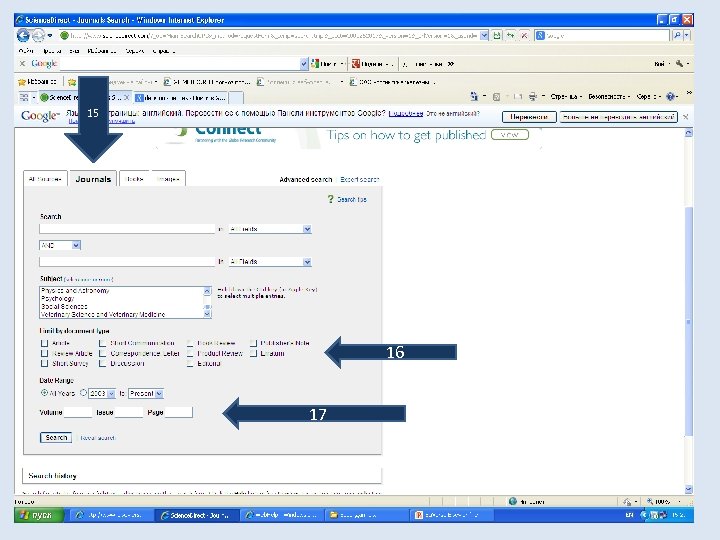
Task: Click the green question-mark Search tips icon
Action: [x=330, y=199]
